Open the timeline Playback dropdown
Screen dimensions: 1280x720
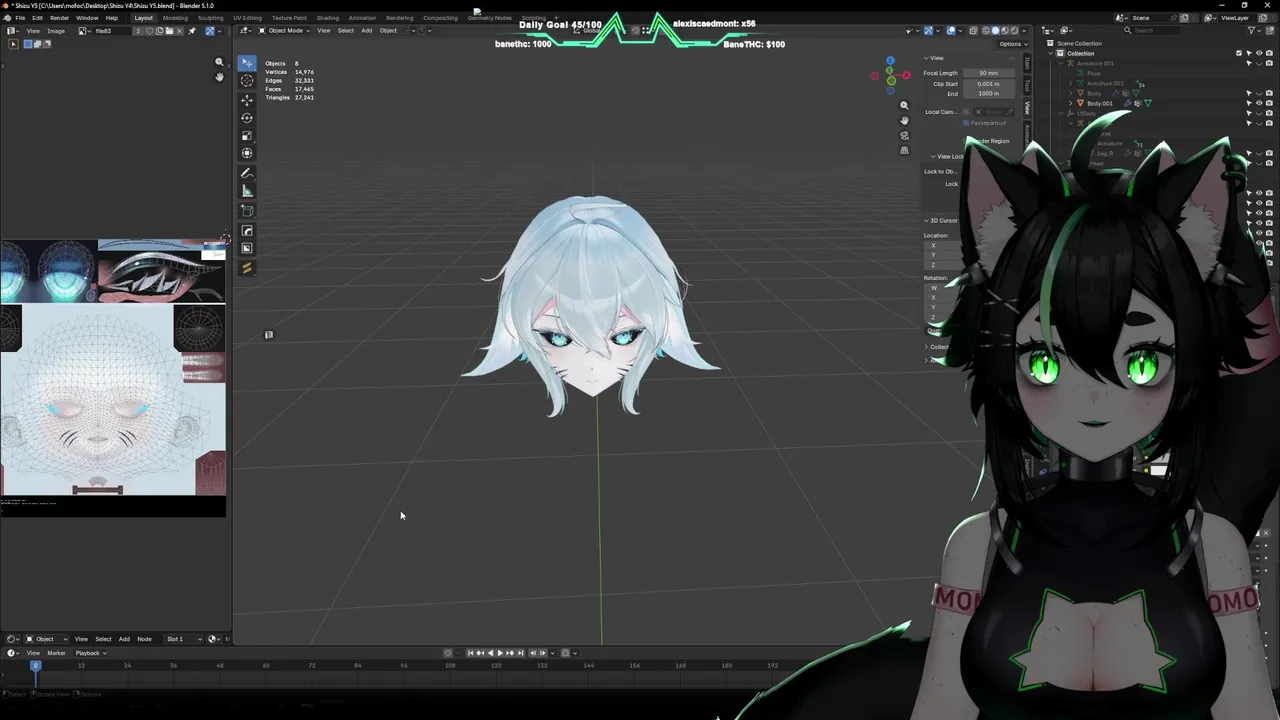(x=89, y=653)
